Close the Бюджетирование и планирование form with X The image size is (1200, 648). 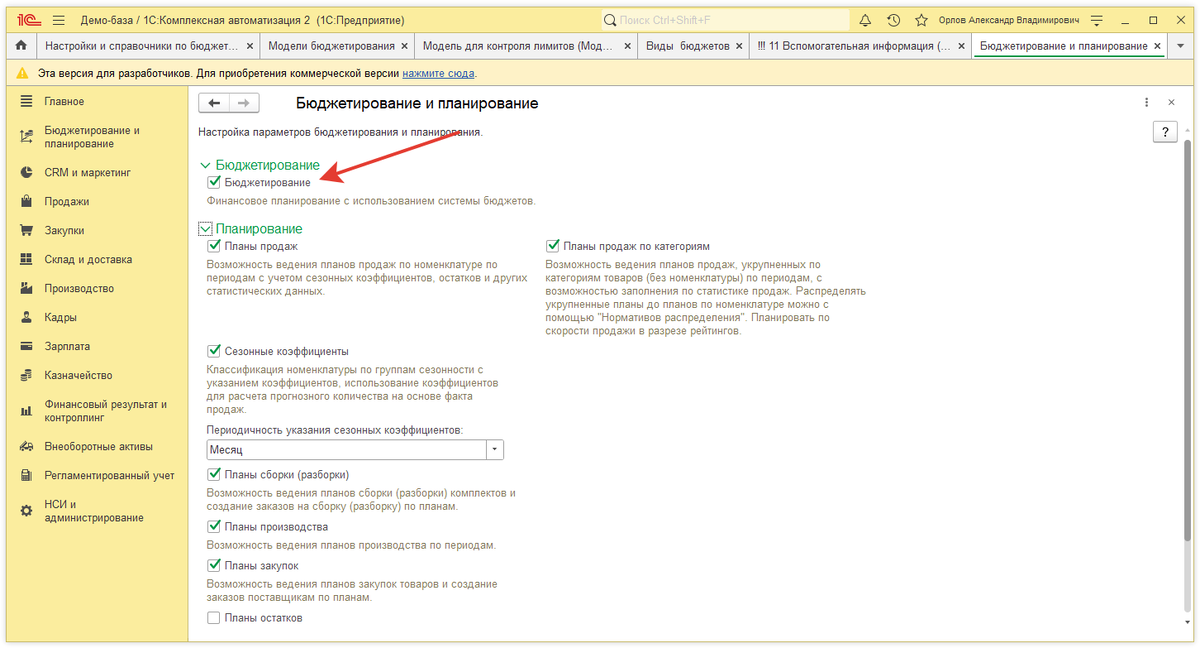[1172, 103]
